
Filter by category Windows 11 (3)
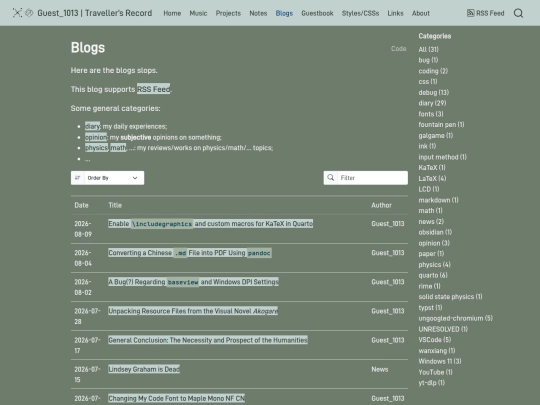pyautogui.click(x=440, y=361)
